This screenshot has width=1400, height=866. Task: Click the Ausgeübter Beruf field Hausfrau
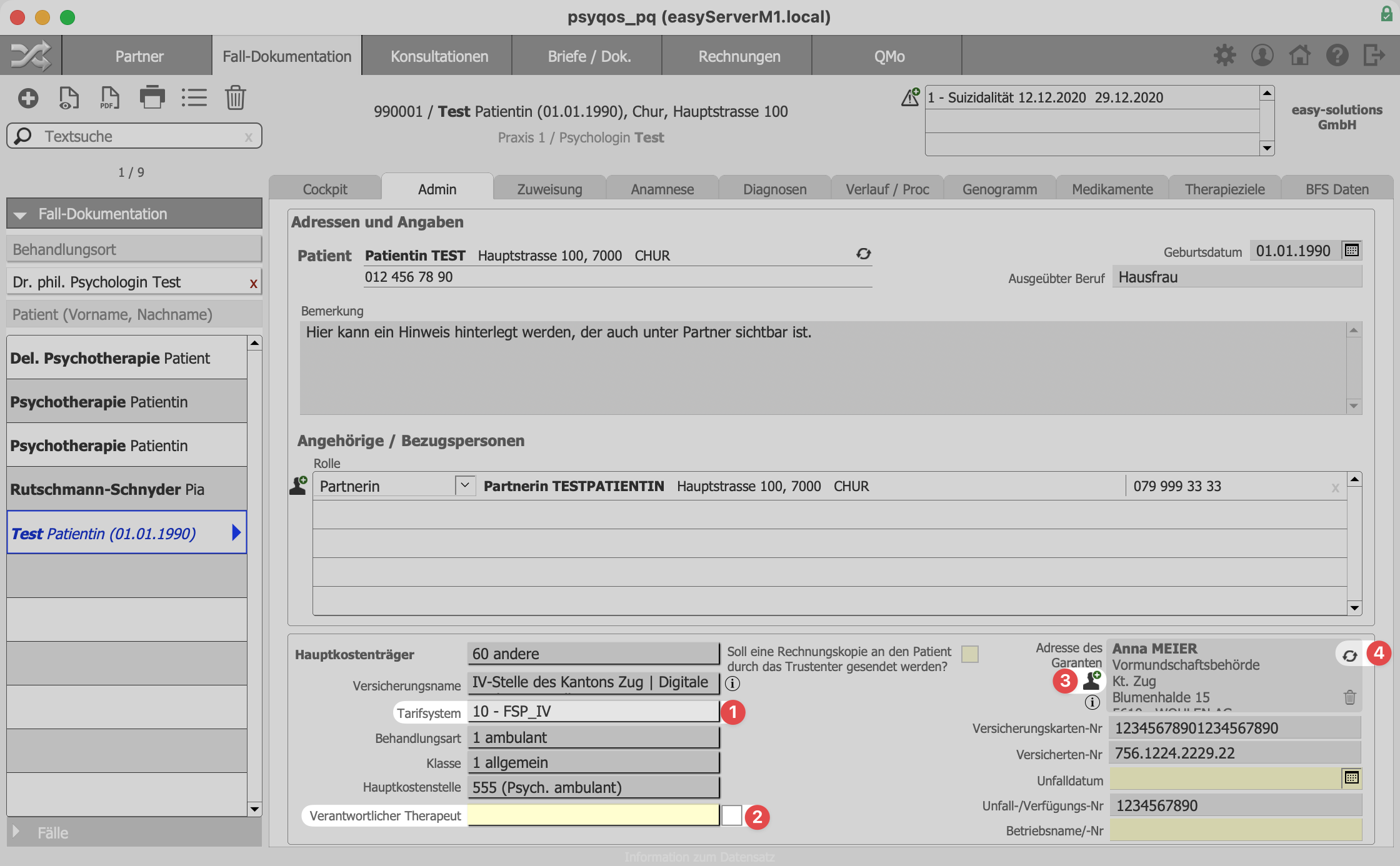tap(1237, 277)
